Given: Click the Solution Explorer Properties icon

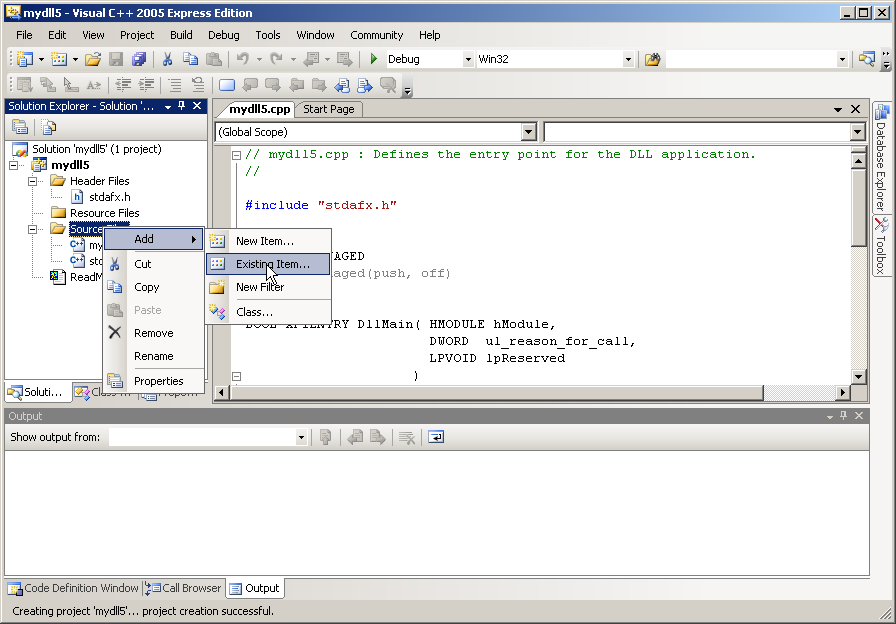Looking at the screenshot, I should pyautogui.click(x=20, y=127).
